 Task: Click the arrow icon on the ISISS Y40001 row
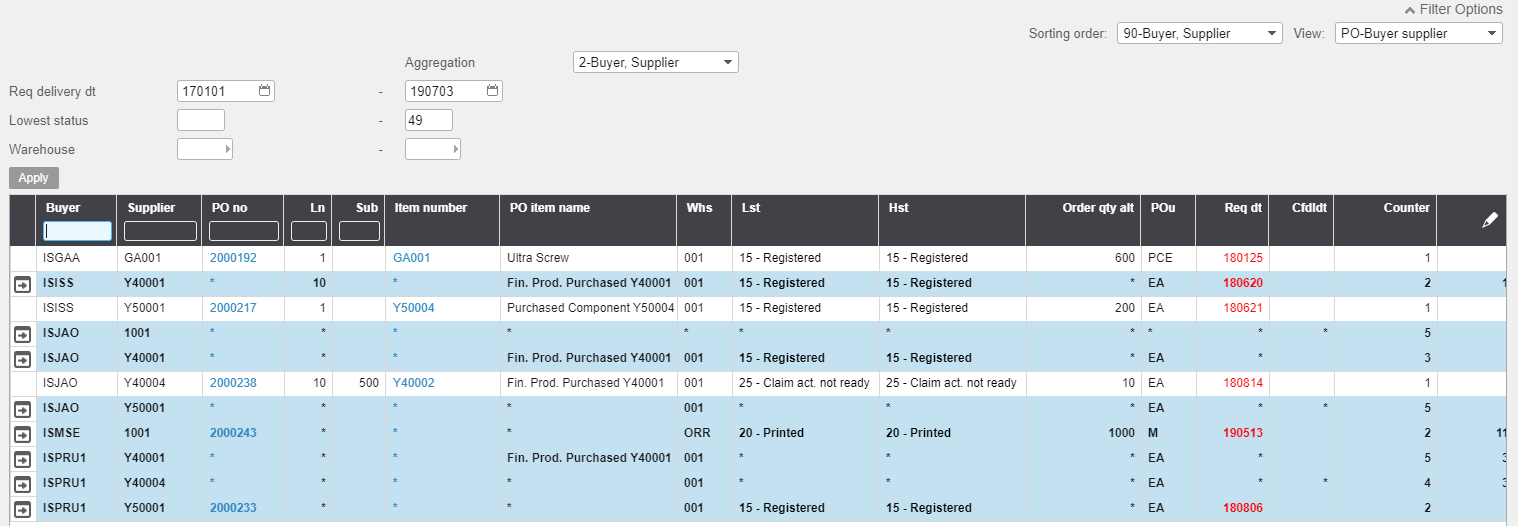point(22,284)
